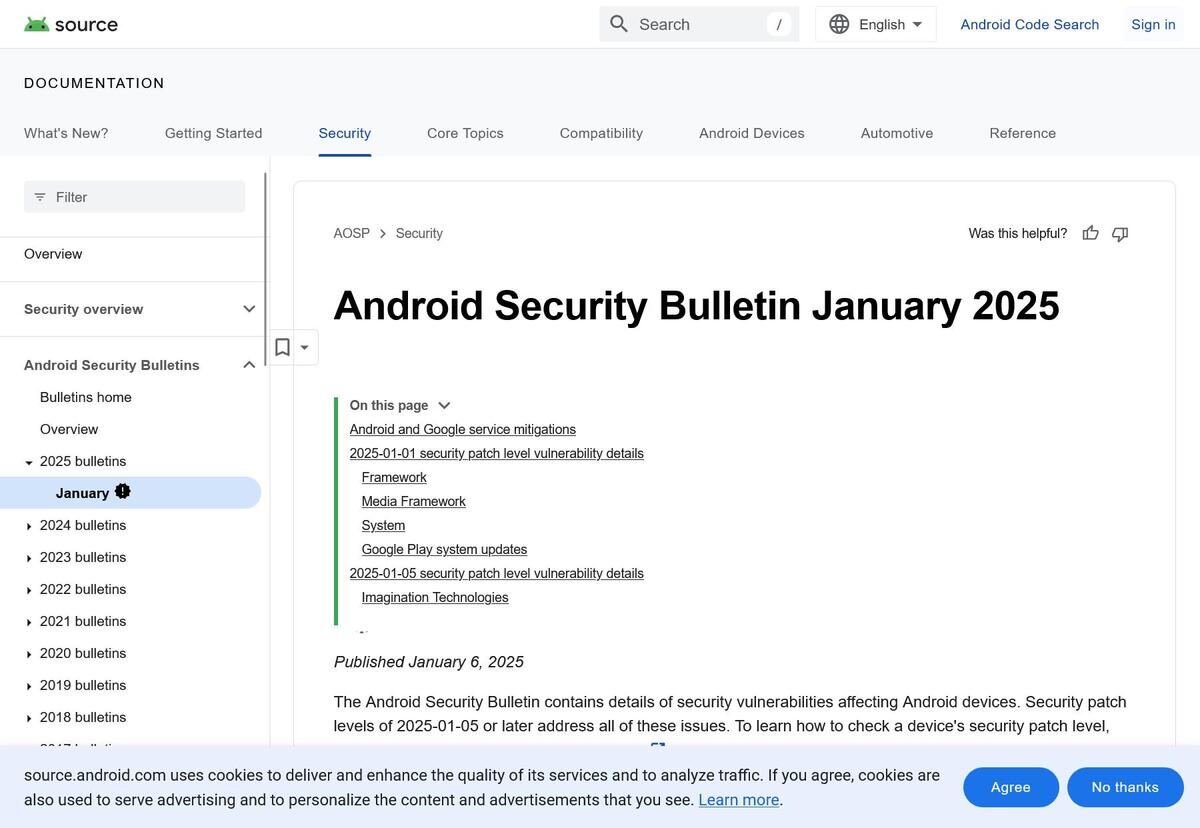This screenshot has height=828, width=1200.
Task: Open Overview under Android Security Bulletins
Action: pos(69,429)
